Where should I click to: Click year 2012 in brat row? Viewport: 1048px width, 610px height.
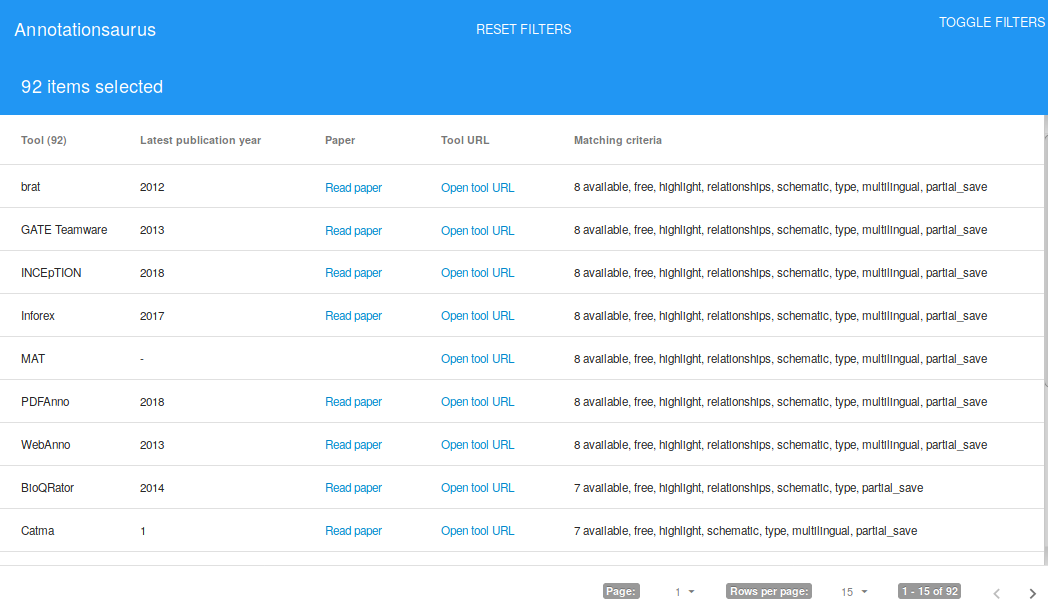152,187
